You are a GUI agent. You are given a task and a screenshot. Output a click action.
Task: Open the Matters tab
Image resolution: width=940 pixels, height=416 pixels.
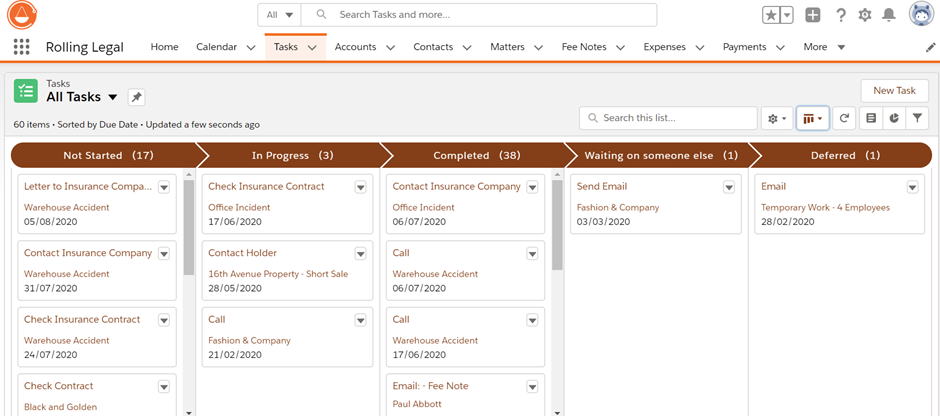click(507, 47)
